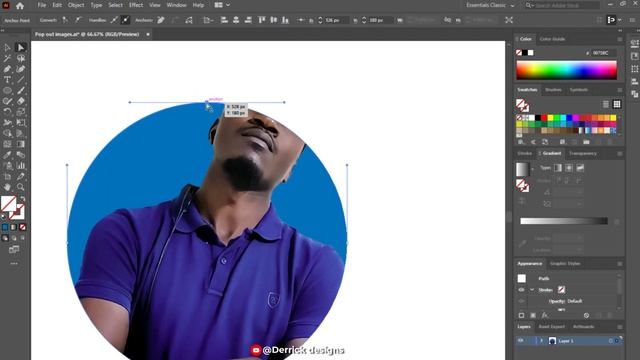Choose the Magic Wand tool
The height and width of the screenshot is (360, 640).
7,58
